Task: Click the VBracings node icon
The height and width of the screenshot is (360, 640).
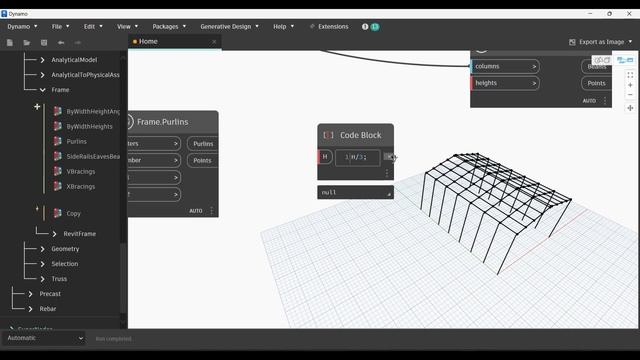Action: click(x=58, y=171)
